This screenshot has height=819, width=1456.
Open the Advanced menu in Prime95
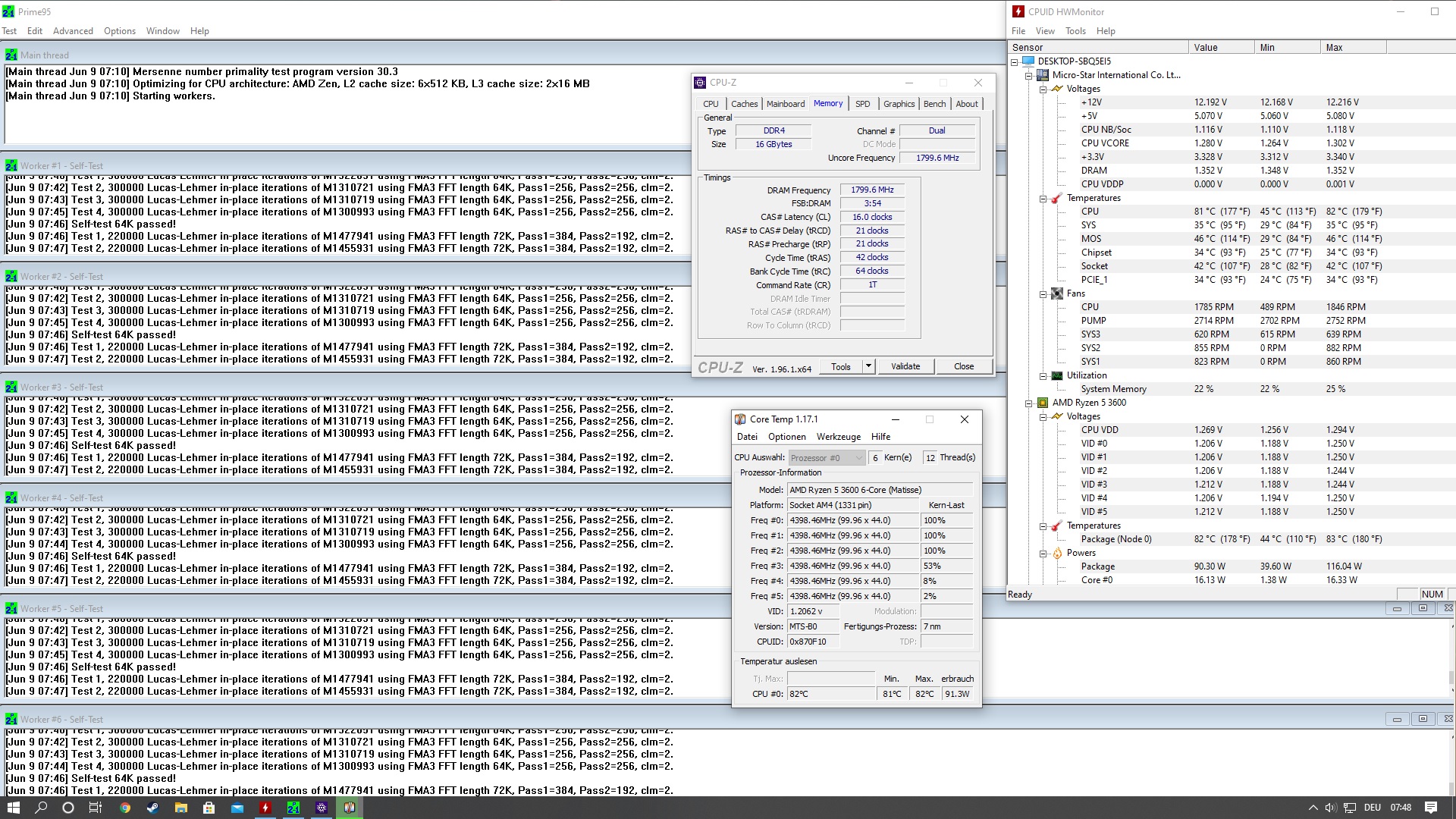click(x=73, y=31)
